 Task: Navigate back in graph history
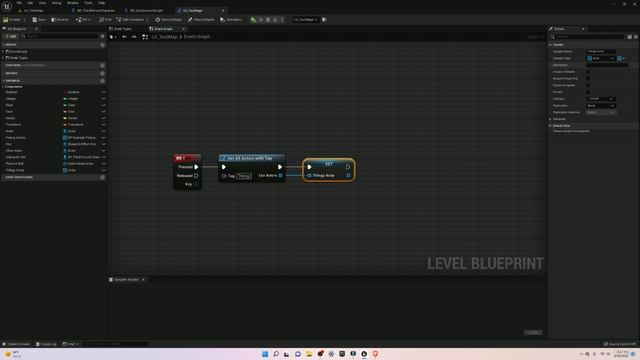point(124,37)
